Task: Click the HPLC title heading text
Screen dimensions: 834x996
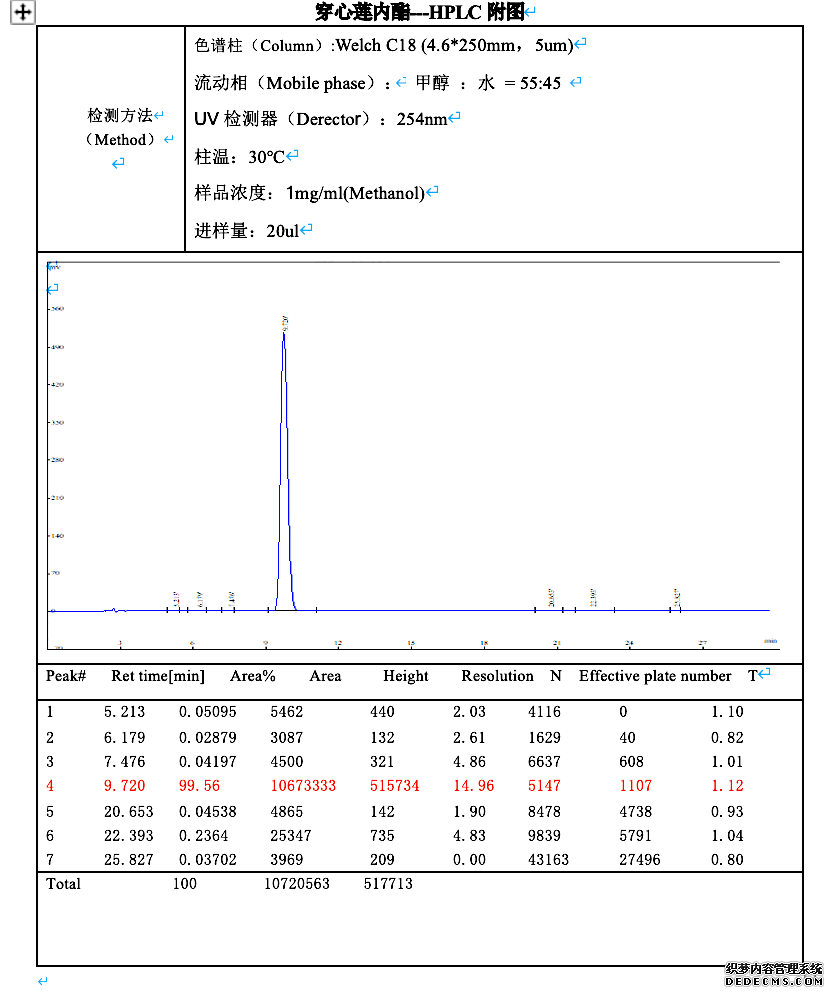Action: pos(420,12)
